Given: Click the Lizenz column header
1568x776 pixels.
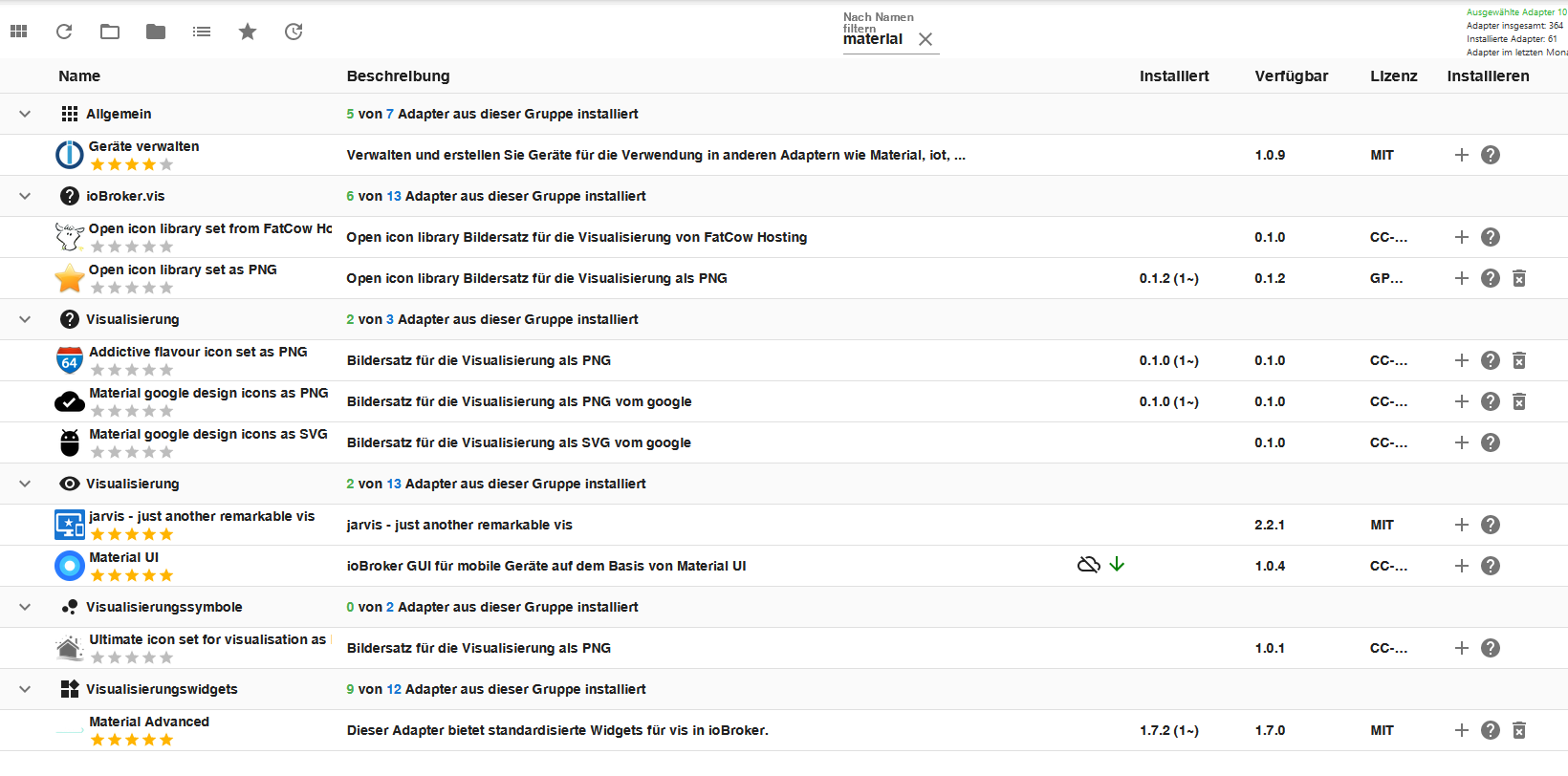Looking at the screenshot, I should pyautogui.click(x=1394, y=76).
